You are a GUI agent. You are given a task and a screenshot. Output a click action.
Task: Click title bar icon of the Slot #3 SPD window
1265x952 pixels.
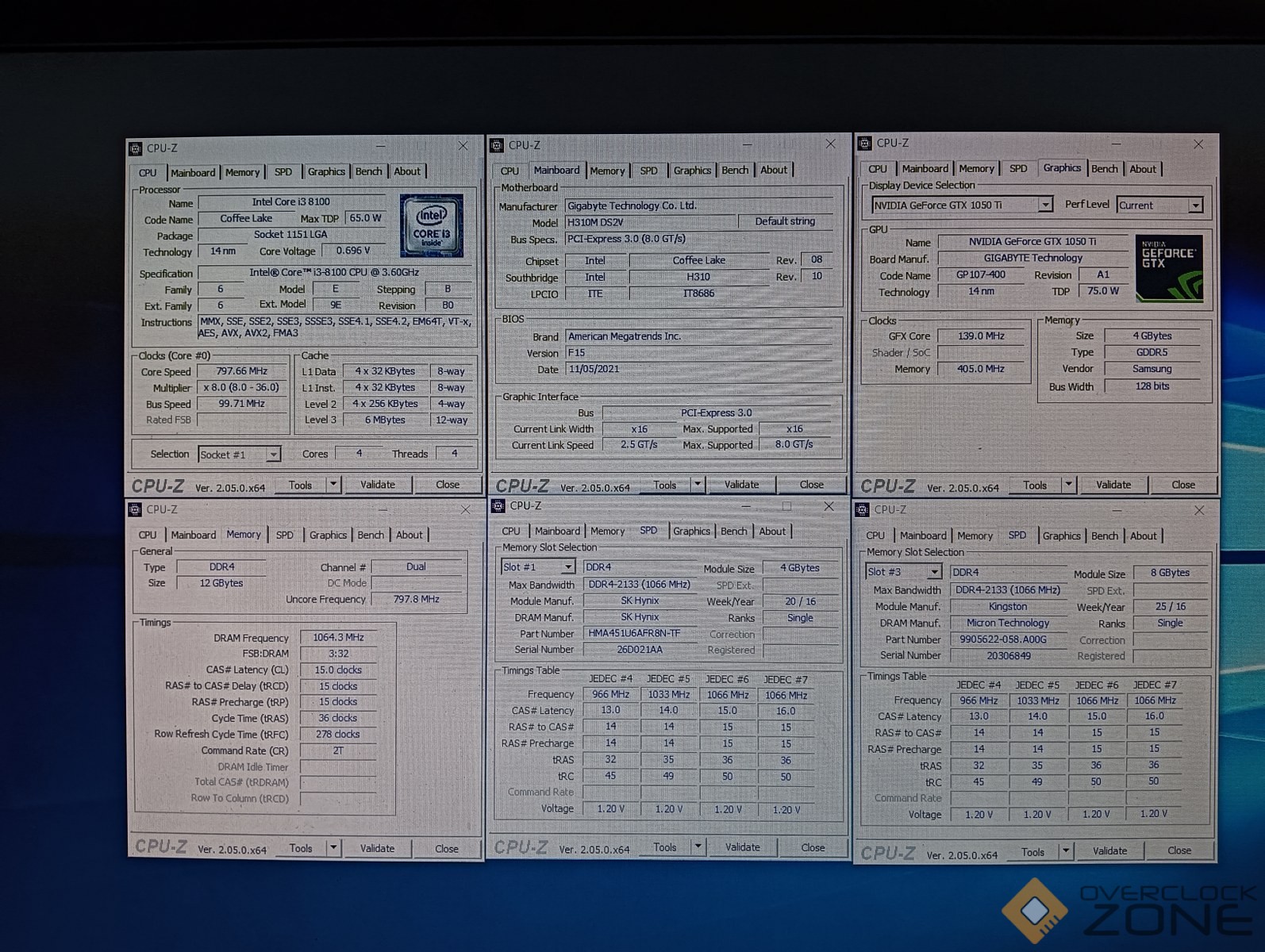tap(863, 510)
